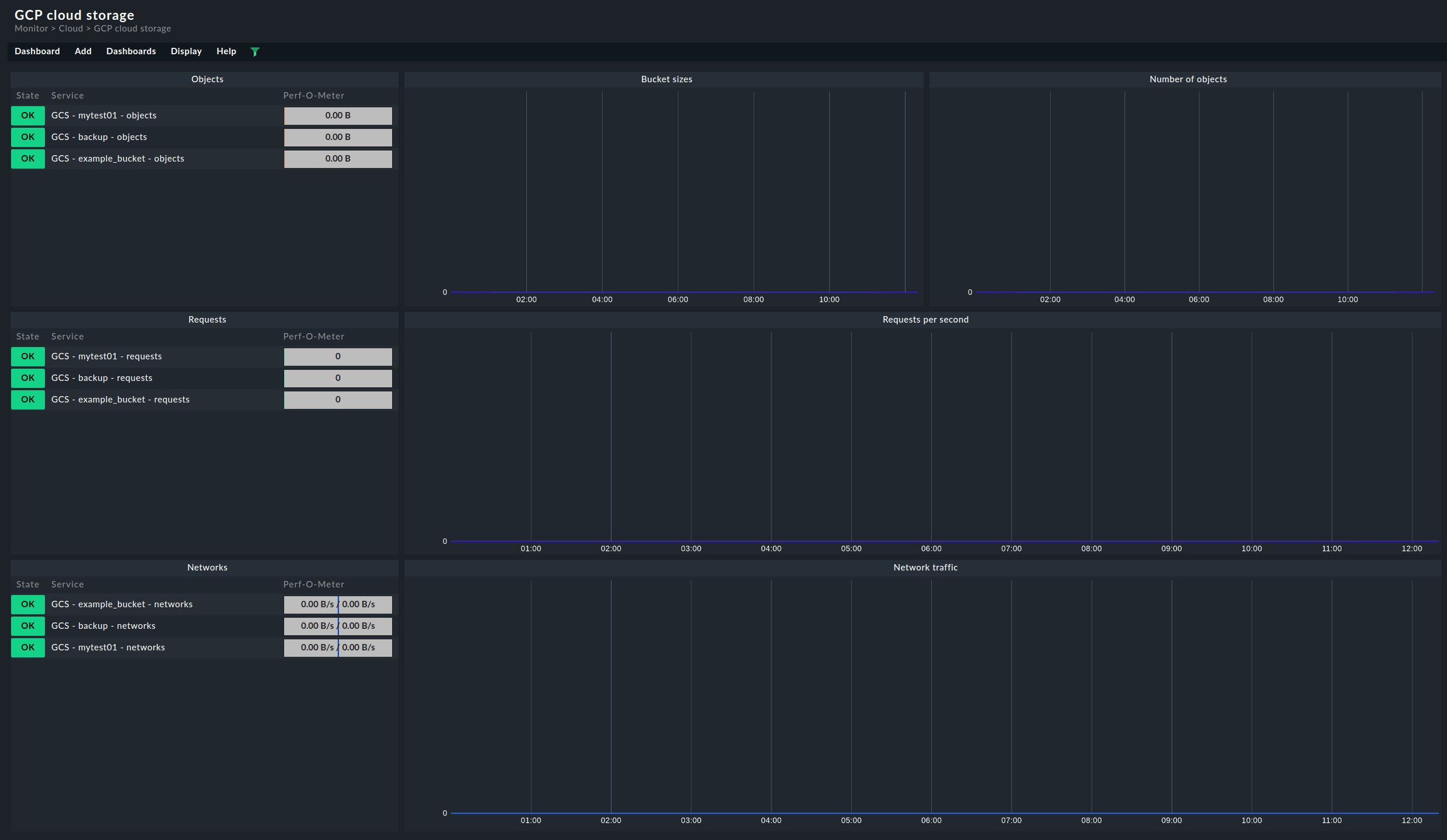Image resolution: width=1447 pixels, height=840 pixels.
Task: Select the GCS - mytest01 - requests service
Action: coord(106,356)
